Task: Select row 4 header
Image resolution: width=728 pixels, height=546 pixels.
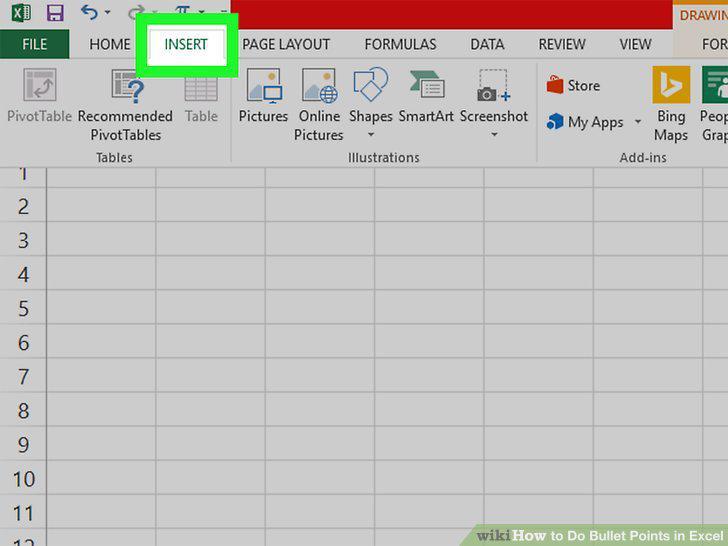Action: pos(23,274)
